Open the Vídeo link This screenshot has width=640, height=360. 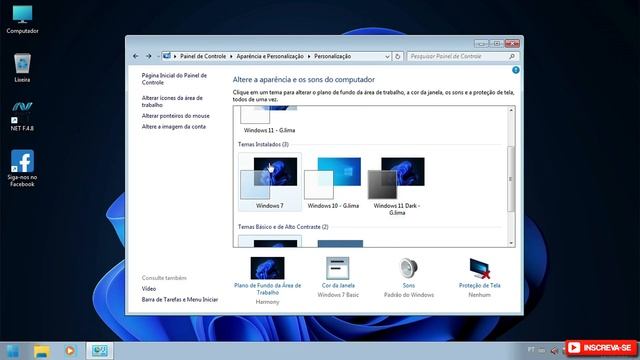[149, 289]
